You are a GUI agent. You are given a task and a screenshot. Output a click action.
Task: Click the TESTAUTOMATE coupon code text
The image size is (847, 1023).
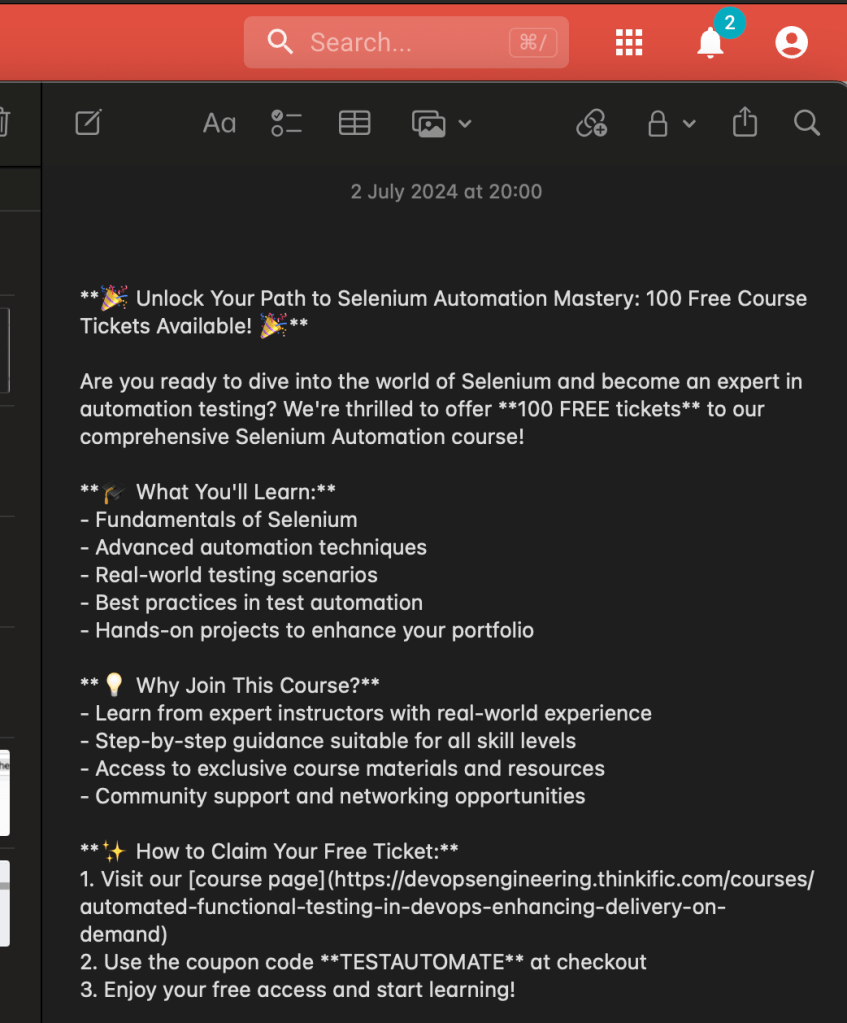coord(422,962)
